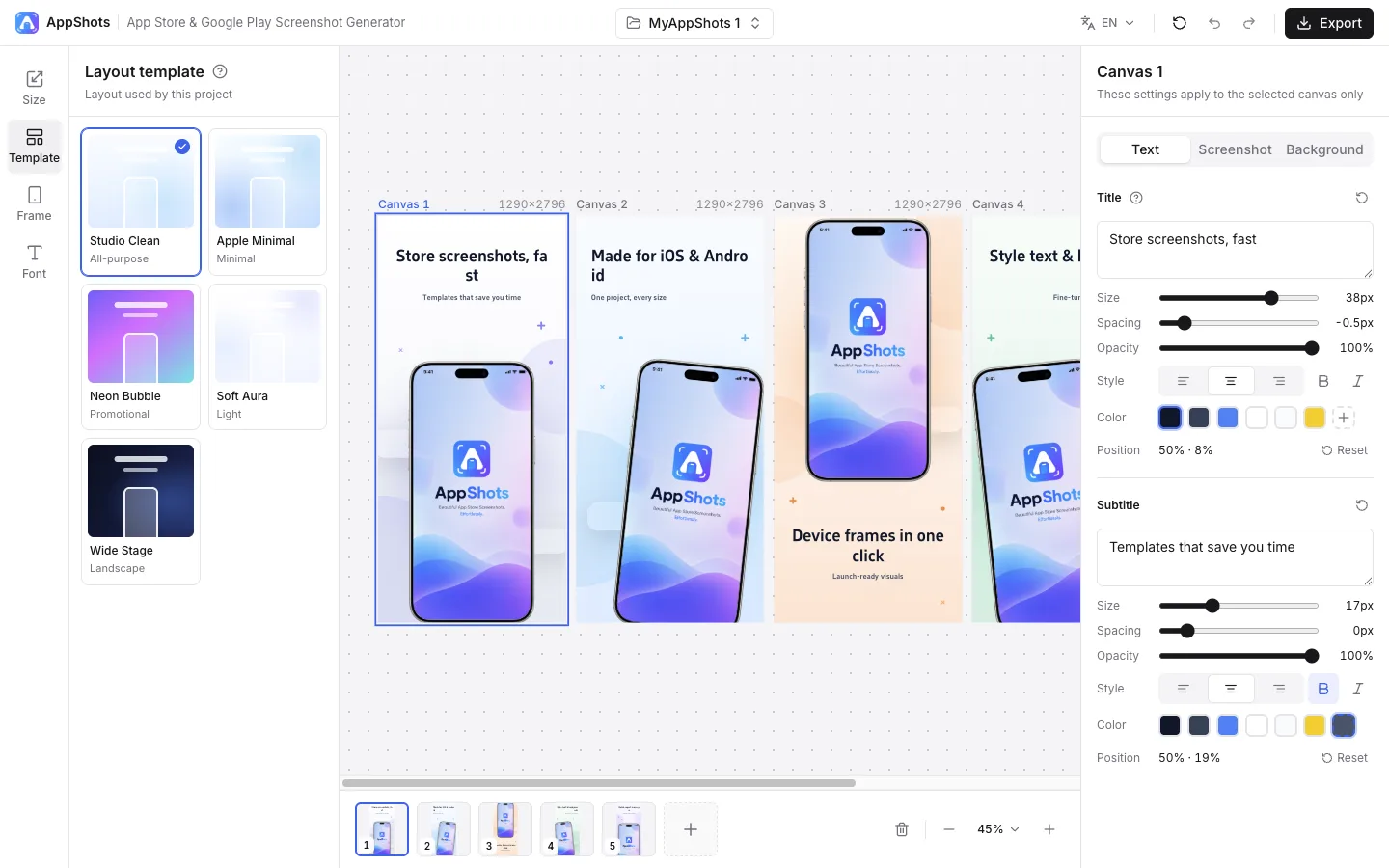Reset the subtitle position

pos(1345,758)
